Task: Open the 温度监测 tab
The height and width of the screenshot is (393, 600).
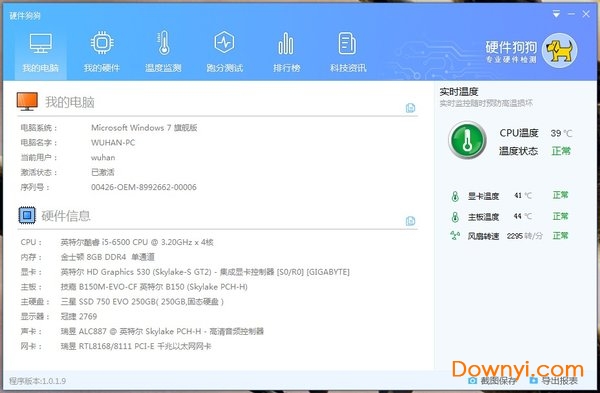Action: tap(163, 52)
